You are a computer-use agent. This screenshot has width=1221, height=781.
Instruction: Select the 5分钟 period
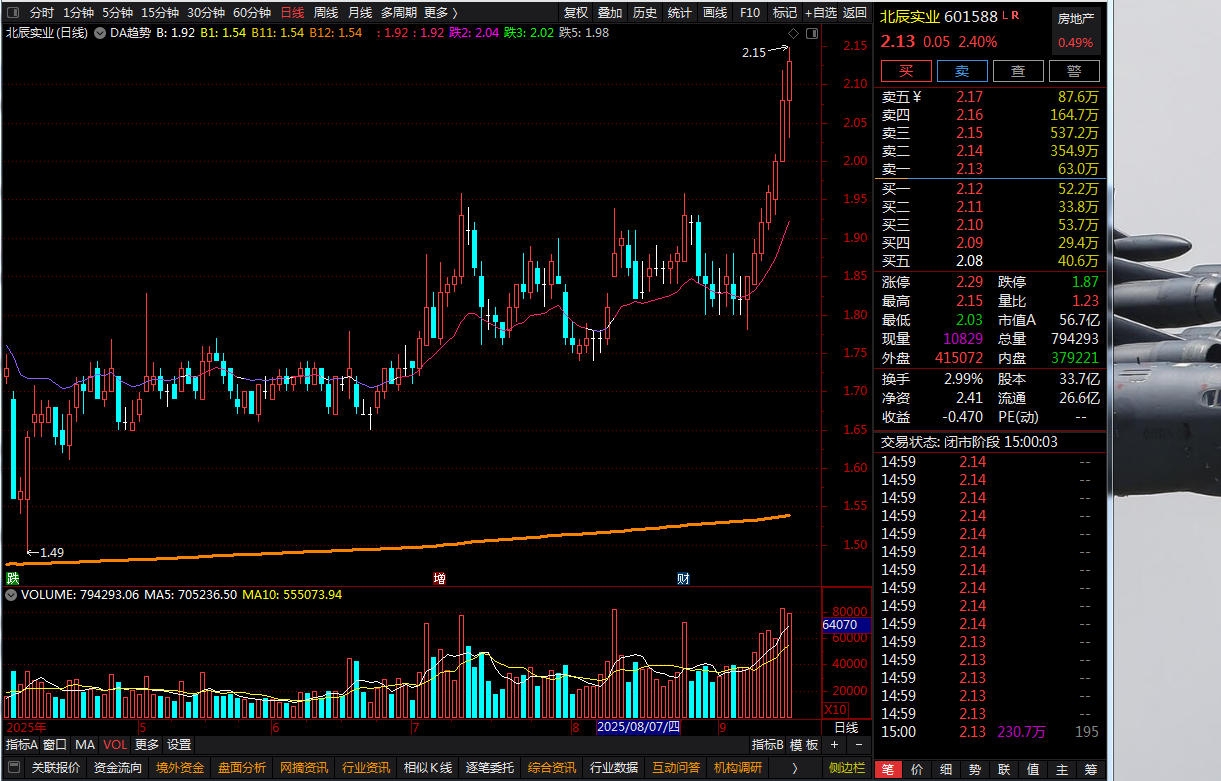click(117, 13)
